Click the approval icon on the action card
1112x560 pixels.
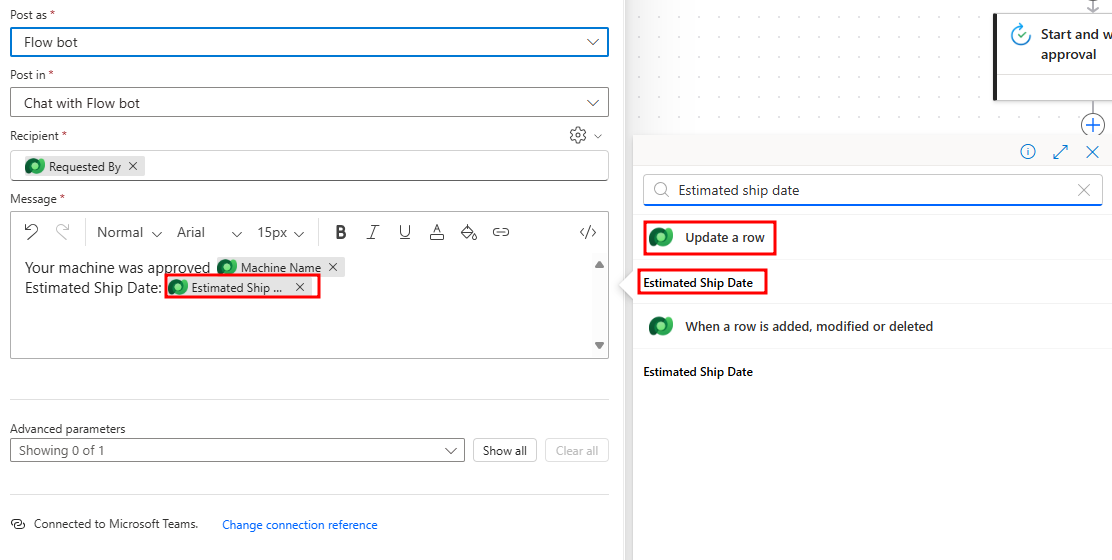coord(1020,35)
